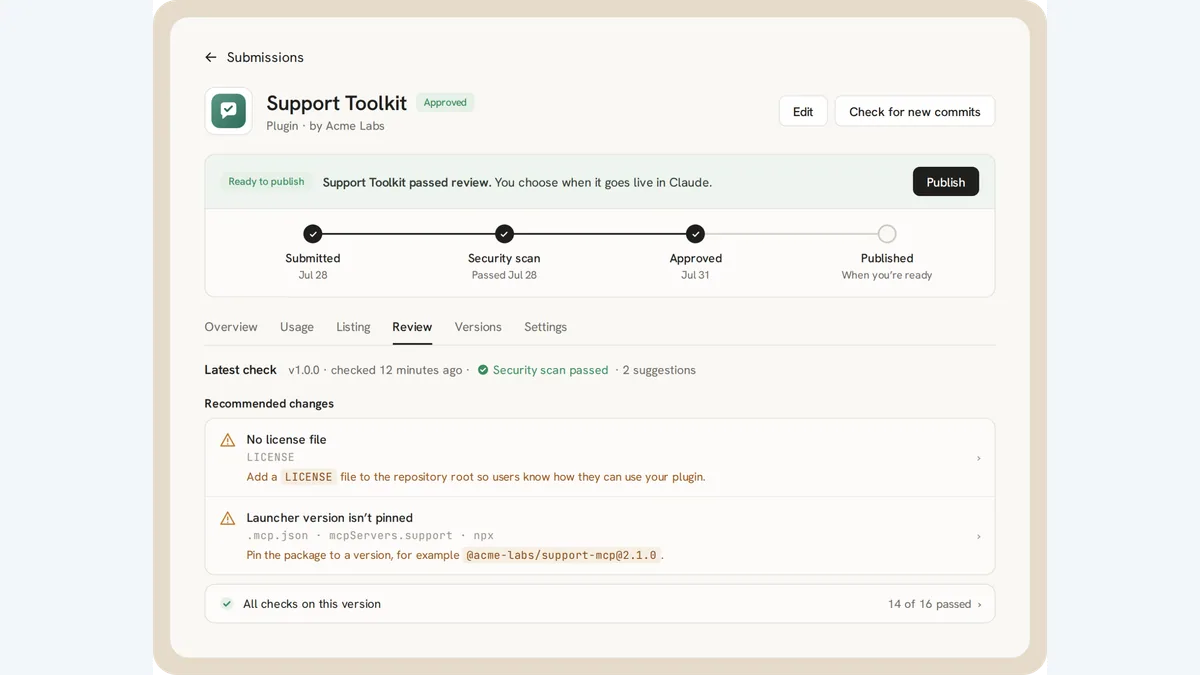Viewport: 1200px width, 675px height.
Task: Click the Security scan step checkmark circle
Action: pyautogui.click(x=504, y=234)
